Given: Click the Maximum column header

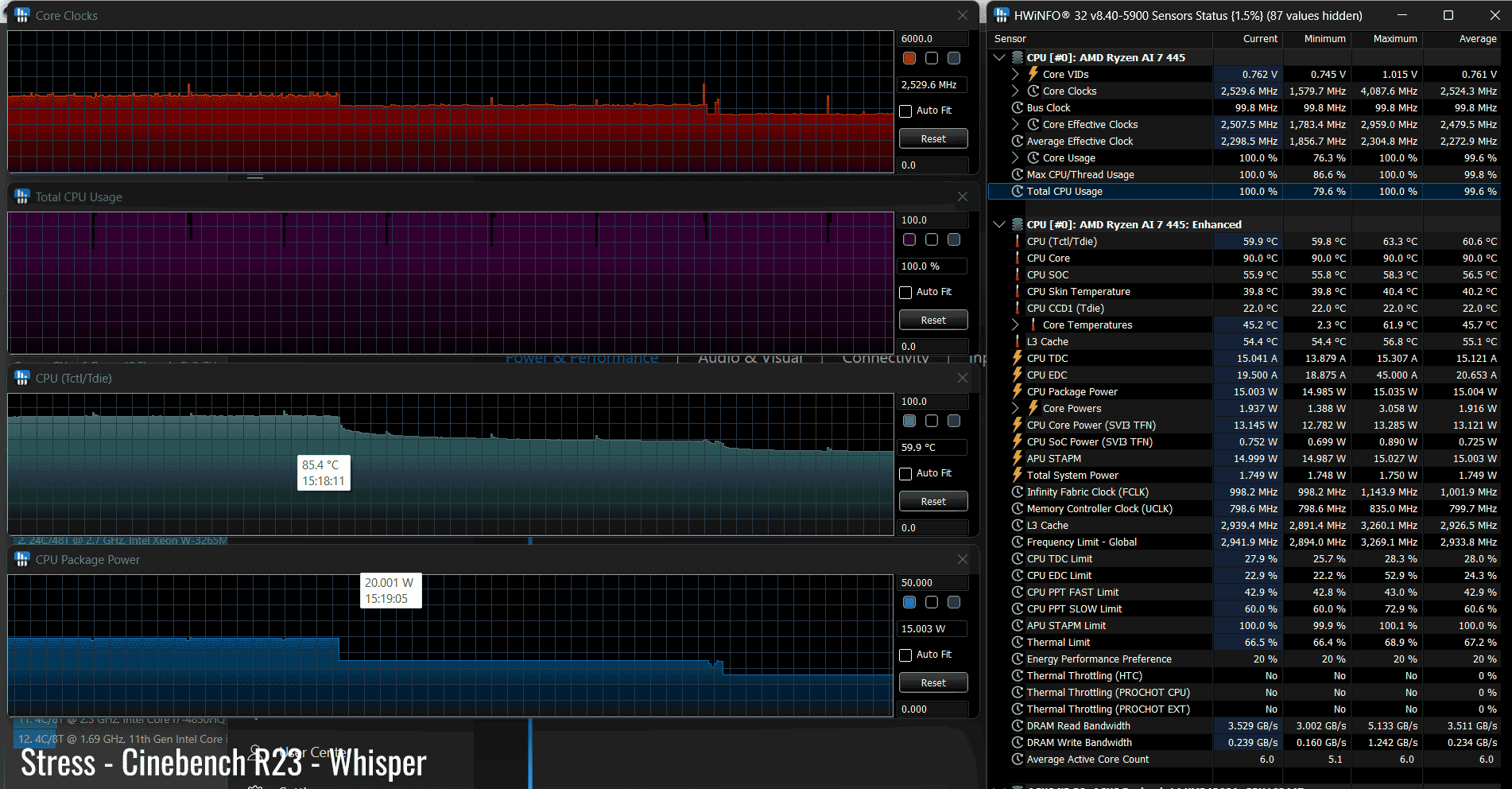Looking at the screenshot, I should 1386,38.
